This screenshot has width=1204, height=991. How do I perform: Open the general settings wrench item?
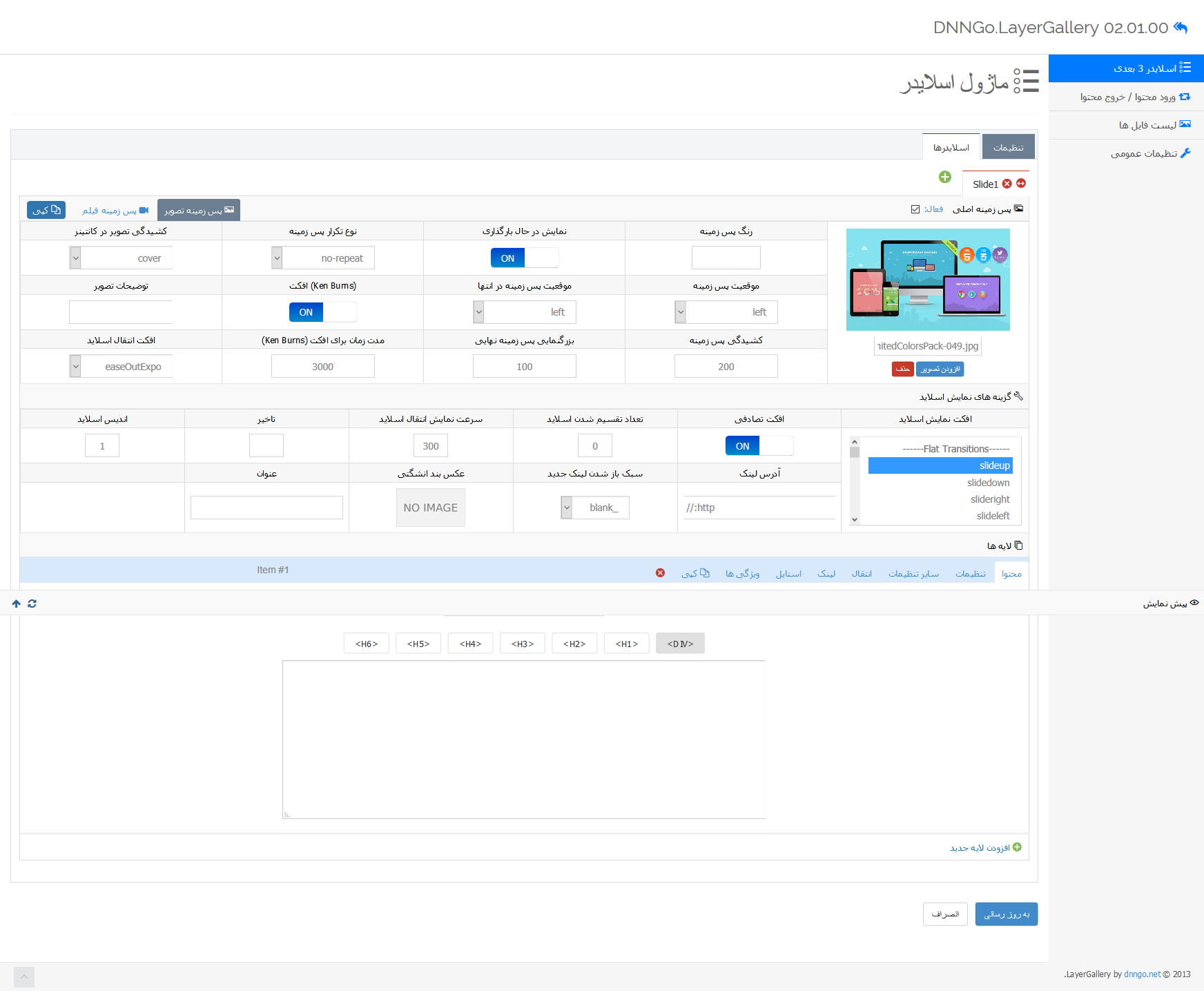tap(1150, 153)
